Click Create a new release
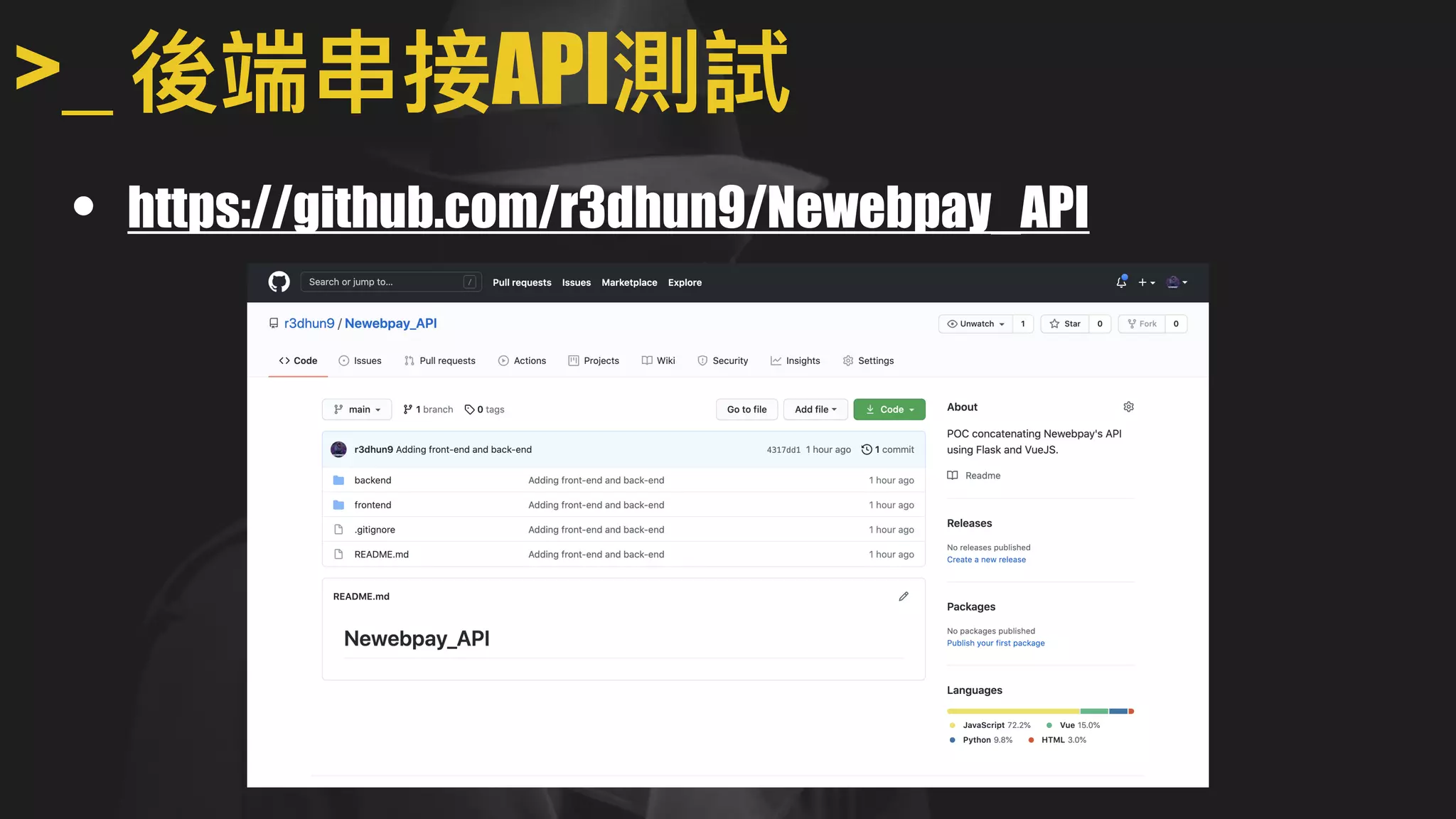1456x819 pixels. [x=986, y=560]
